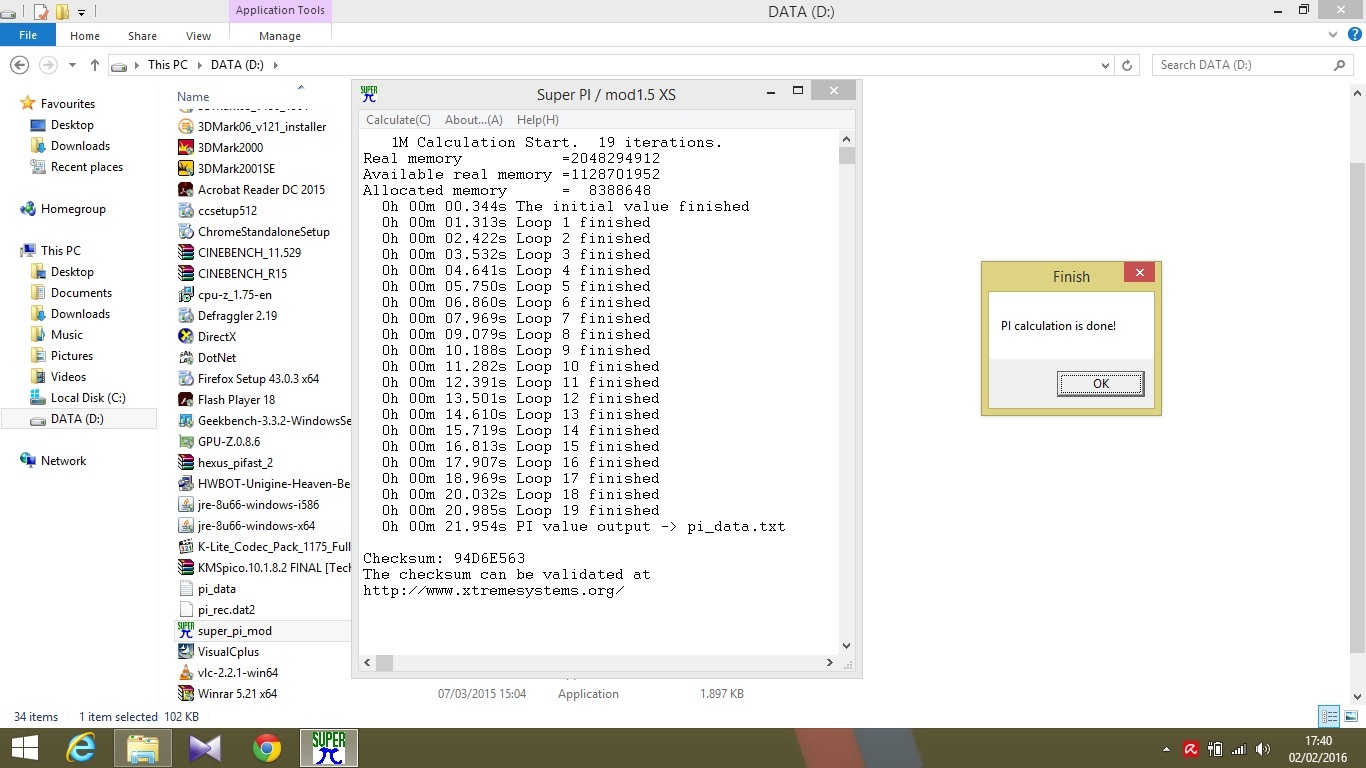1366x768 pixels.
Task: Select the ccsetup512 installer icon
Action: [185, 211]
